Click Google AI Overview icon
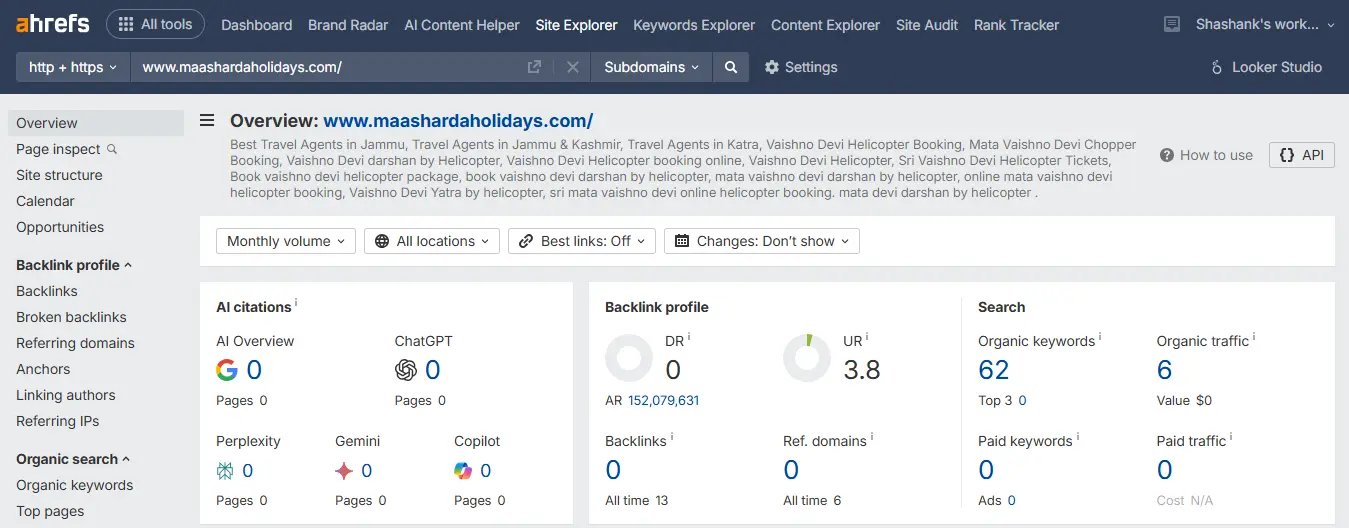Image resolution: width=1349 pixels, height=528 pixels. coord(227,370)
